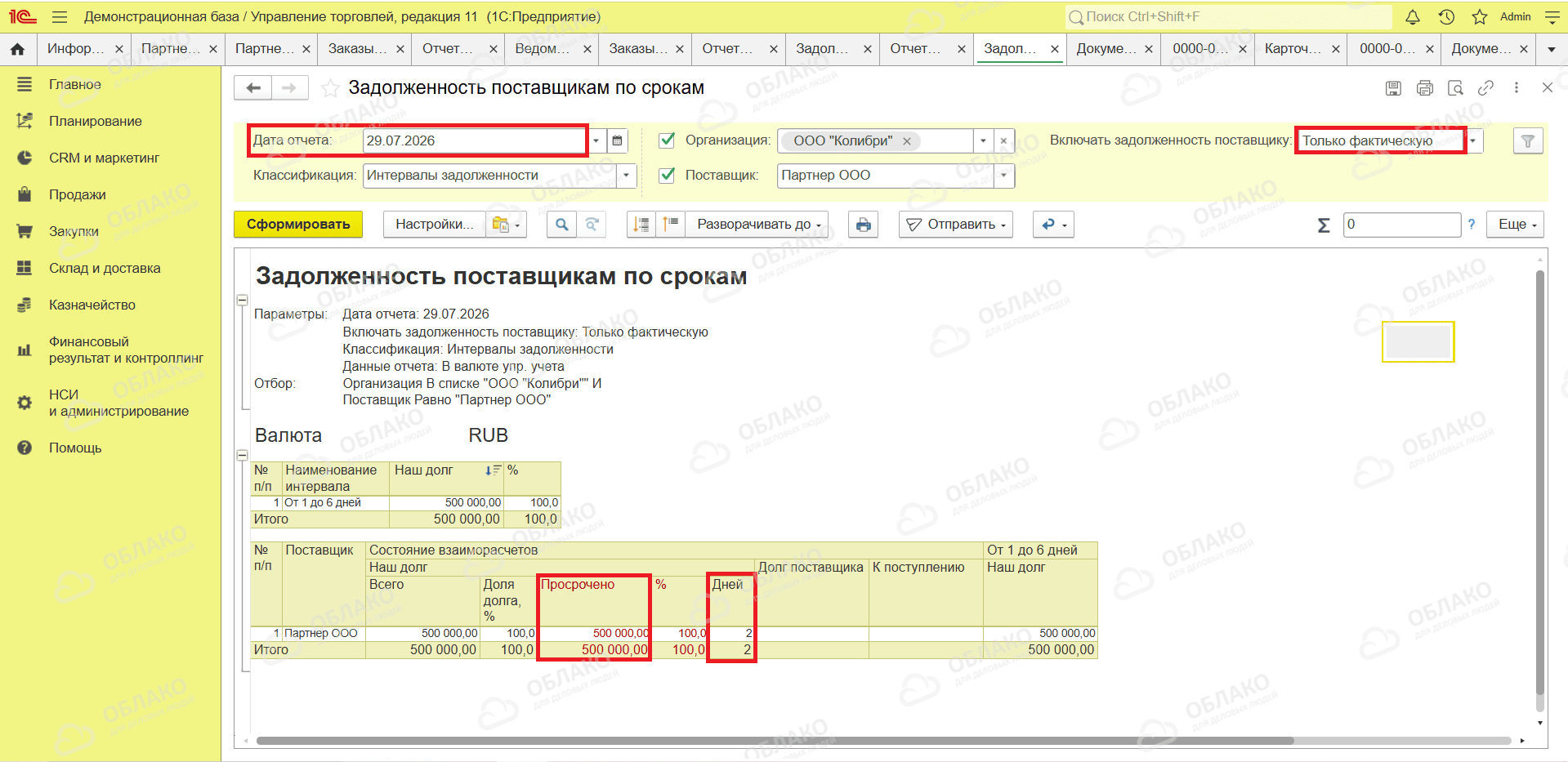
Task: Click the Дата отчета input field
Action: pyautogui.click(x=476, y=140)
